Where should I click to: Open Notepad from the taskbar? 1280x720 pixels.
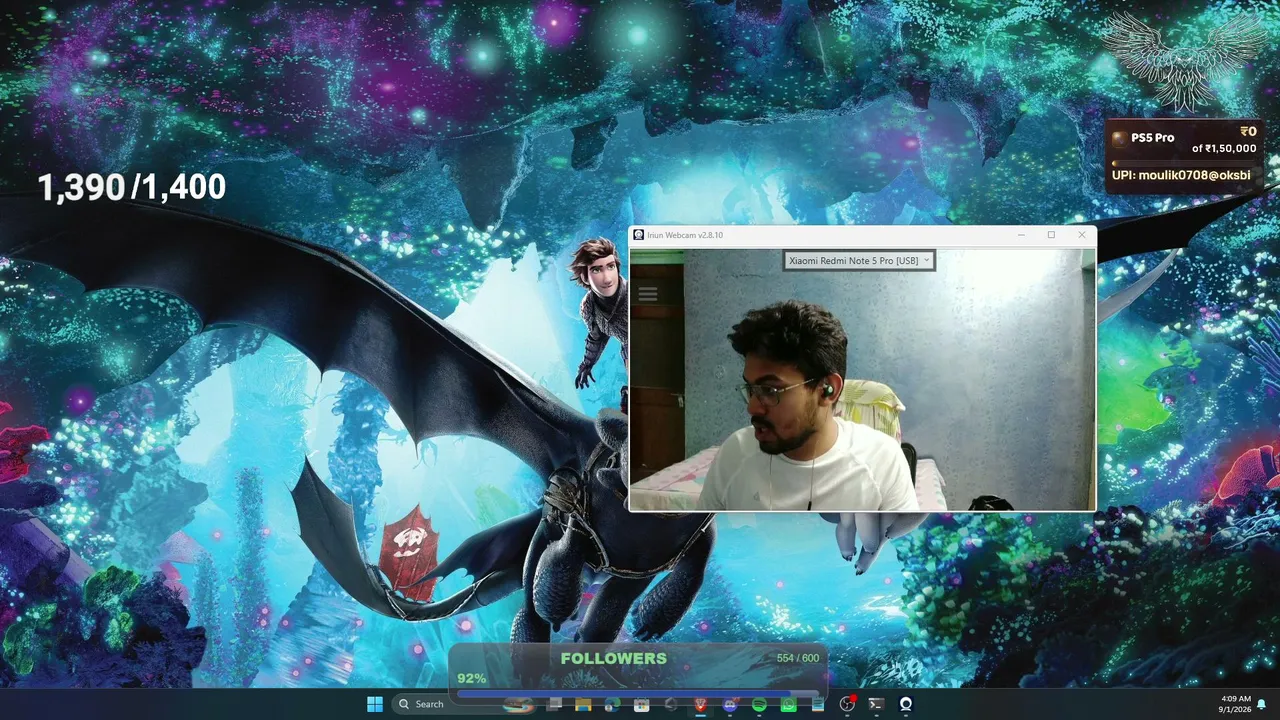click(x=818, y=704)
